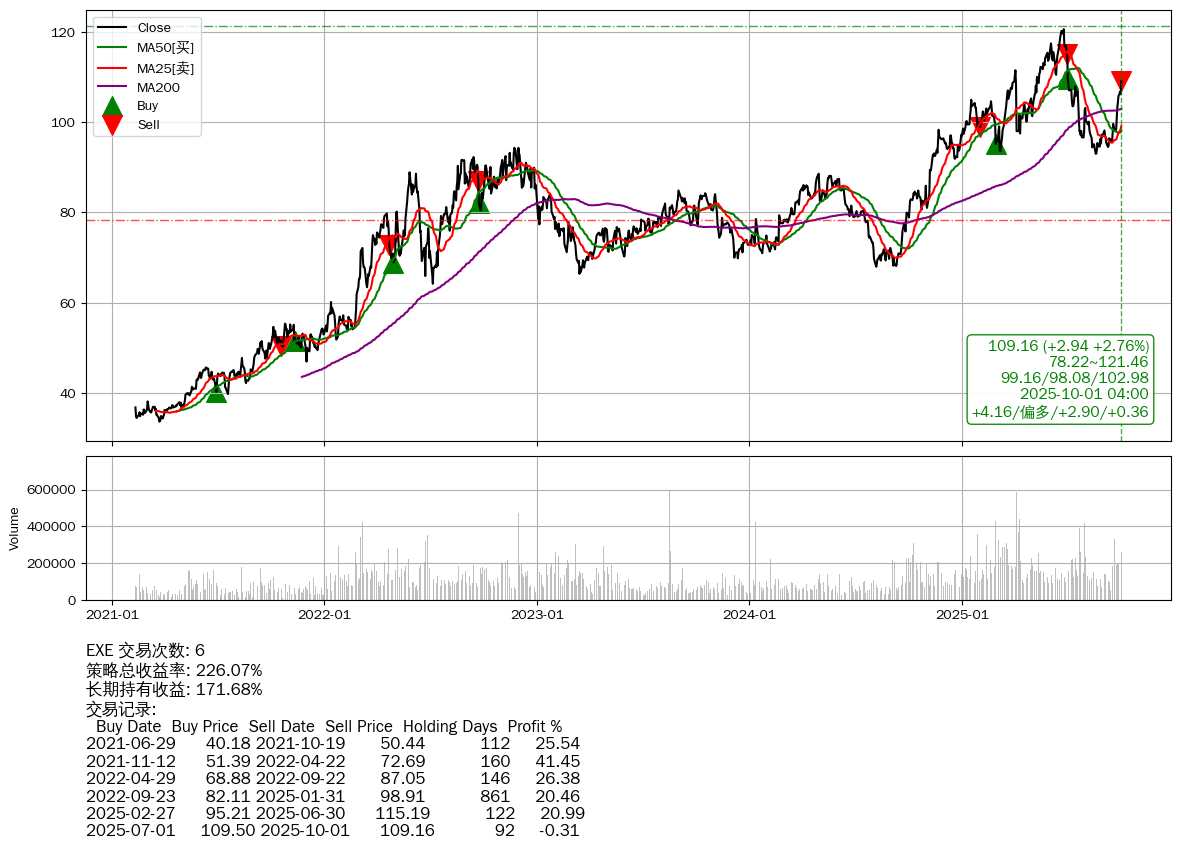
Task: Click the Profit % column header
Action: click(534, 726)
